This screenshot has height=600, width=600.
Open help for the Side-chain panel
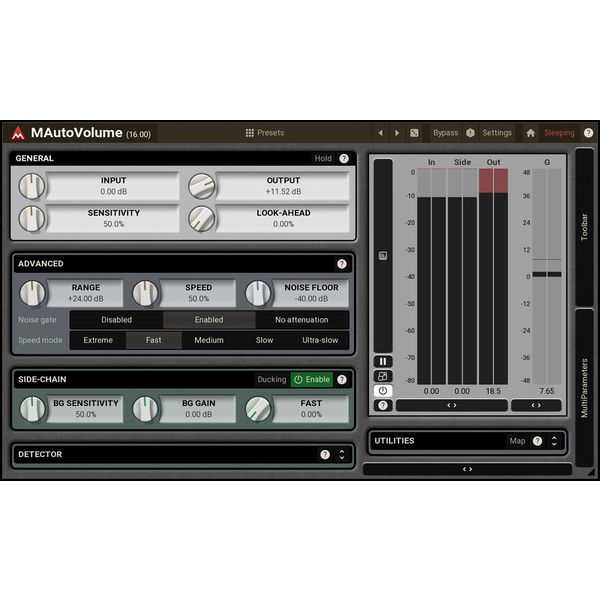coord(342,380)
